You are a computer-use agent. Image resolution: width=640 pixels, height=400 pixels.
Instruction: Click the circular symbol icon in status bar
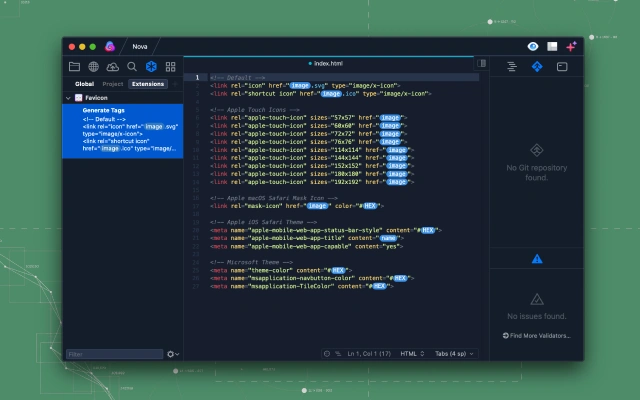[327, 354]
